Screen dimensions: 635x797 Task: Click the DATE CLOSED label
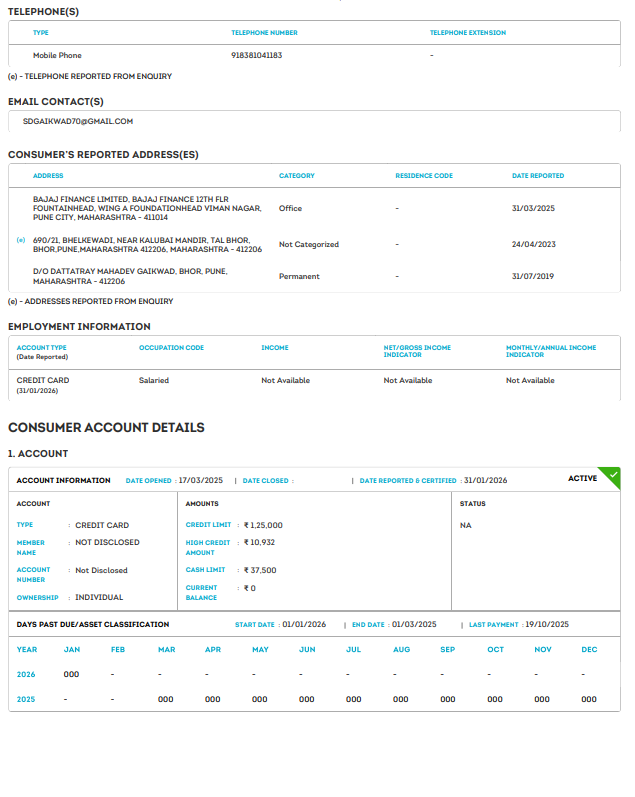[265, 481]
